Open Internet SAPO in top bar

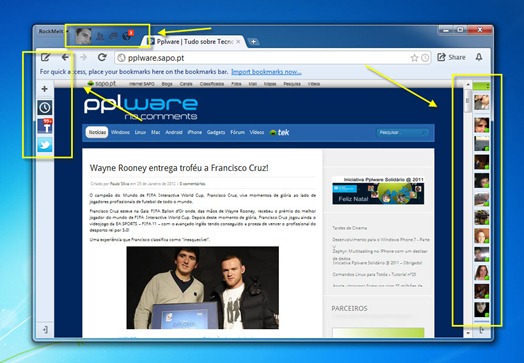(x=142, y=84)
